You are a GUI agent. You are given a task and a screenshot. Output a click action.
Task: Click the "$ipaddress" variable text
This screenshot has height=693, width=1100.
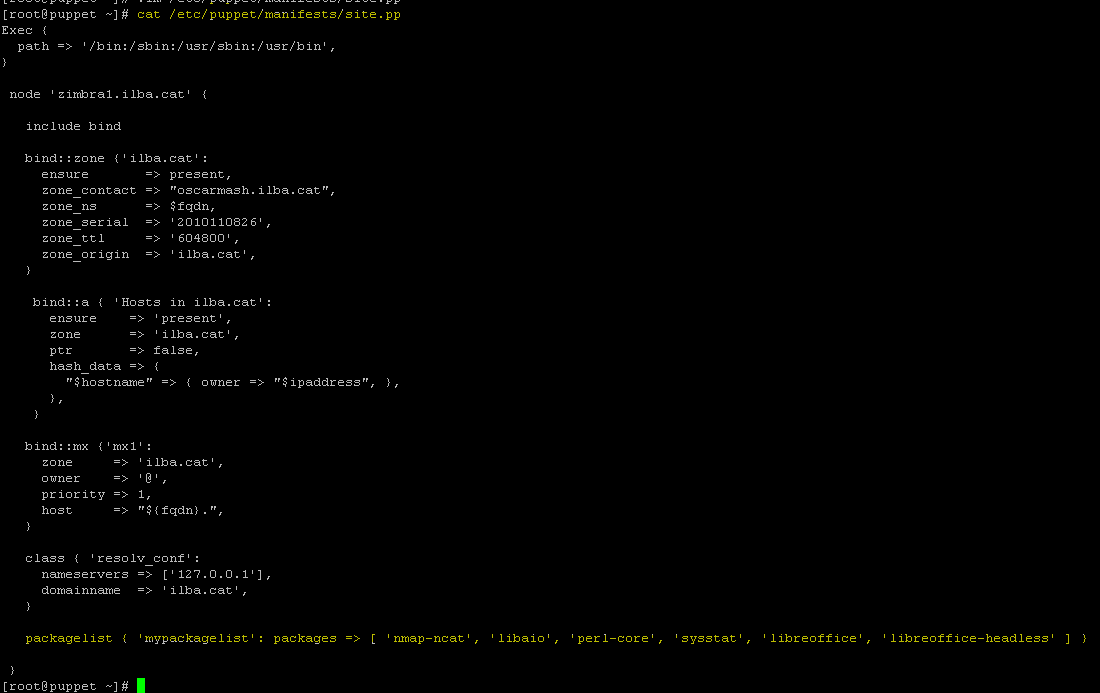tap(321, 382)
